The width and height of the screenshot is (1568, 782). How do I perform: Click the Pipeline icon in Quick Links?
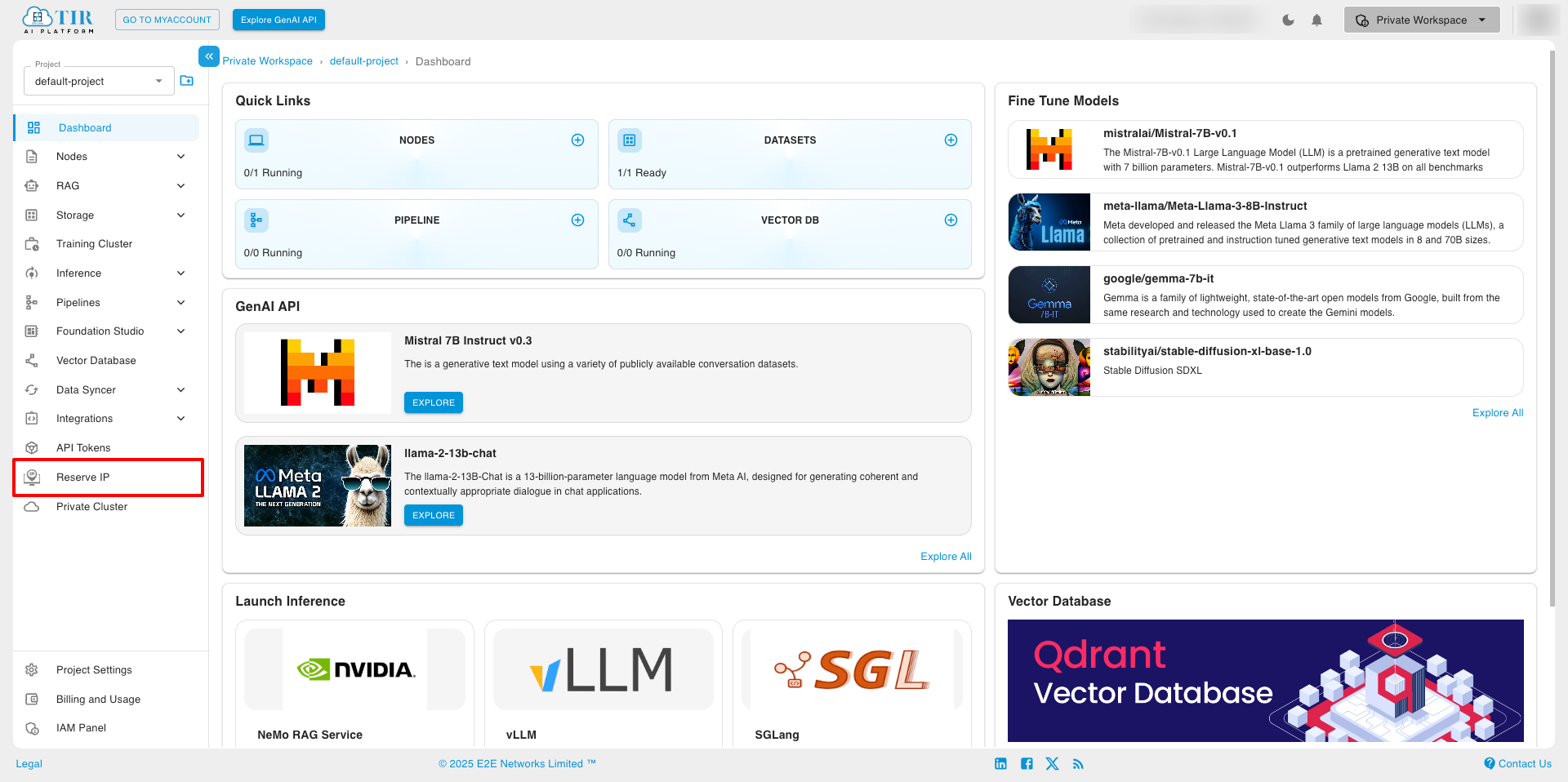click(256, 220)
